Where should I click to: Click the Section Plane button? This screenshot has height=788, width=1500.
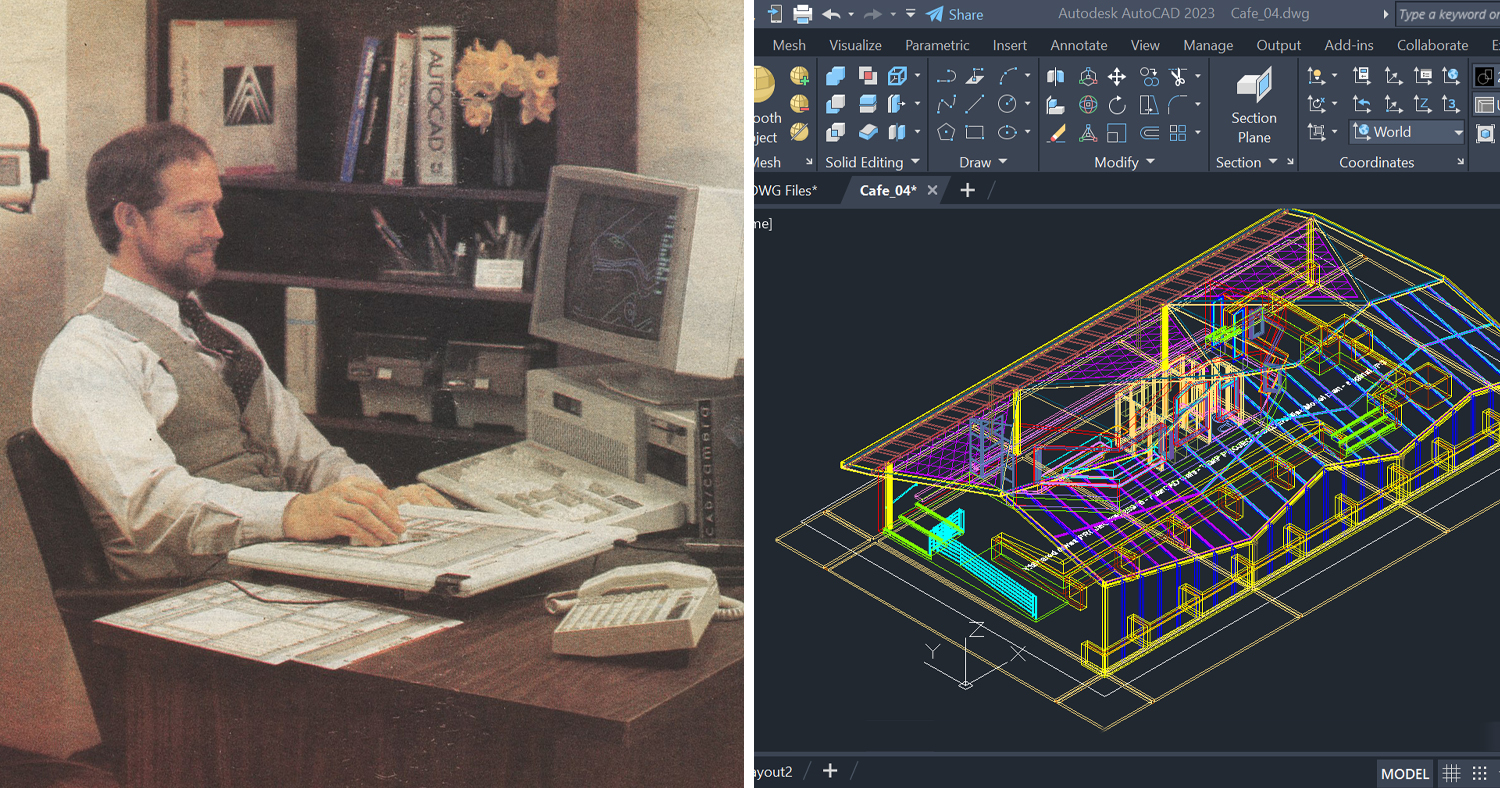(1254, 106)
